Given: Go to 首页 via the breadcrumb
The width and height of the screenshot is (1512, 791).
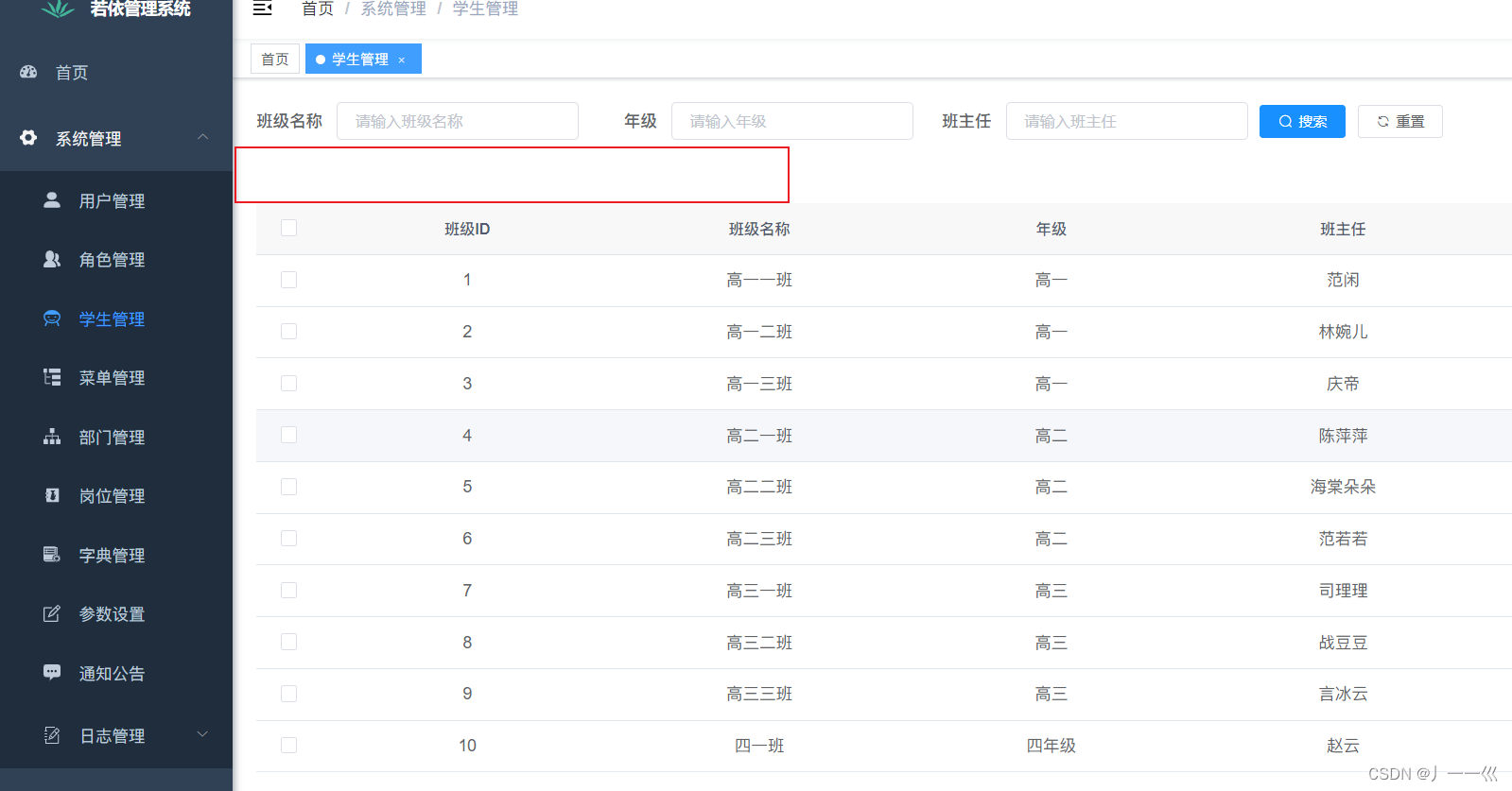Looking at the screenshot, I should pos(318,9).
